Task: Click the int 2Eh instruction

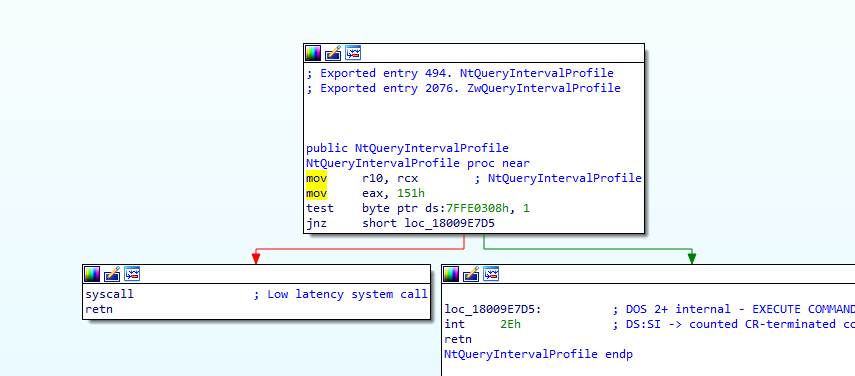Action: pyautogui.click(x=483, y=324)
